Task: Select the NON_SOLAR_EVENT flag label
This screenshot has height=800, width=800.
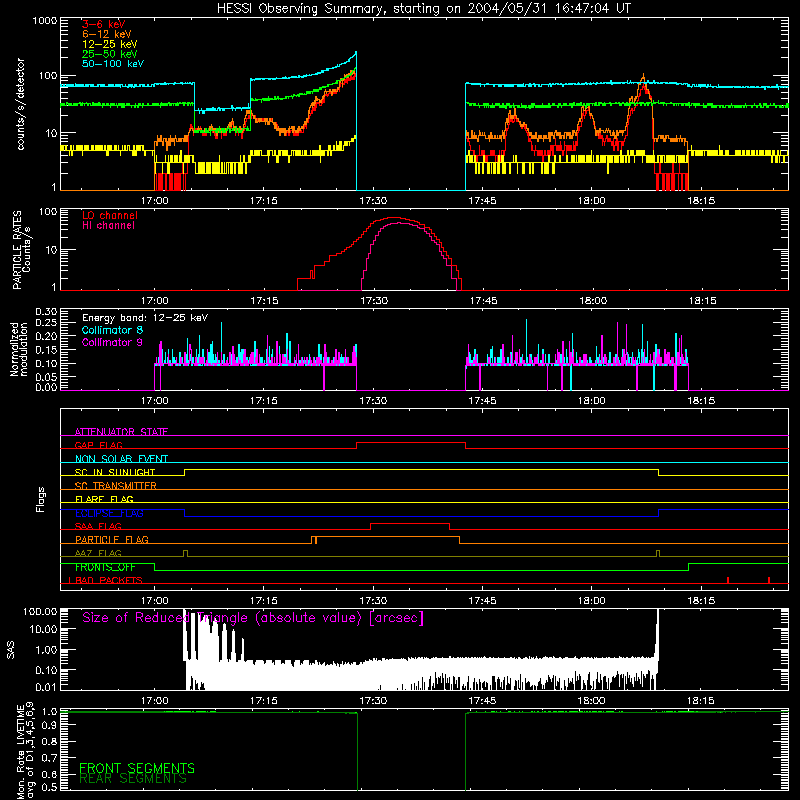Action: coord(121,459)
